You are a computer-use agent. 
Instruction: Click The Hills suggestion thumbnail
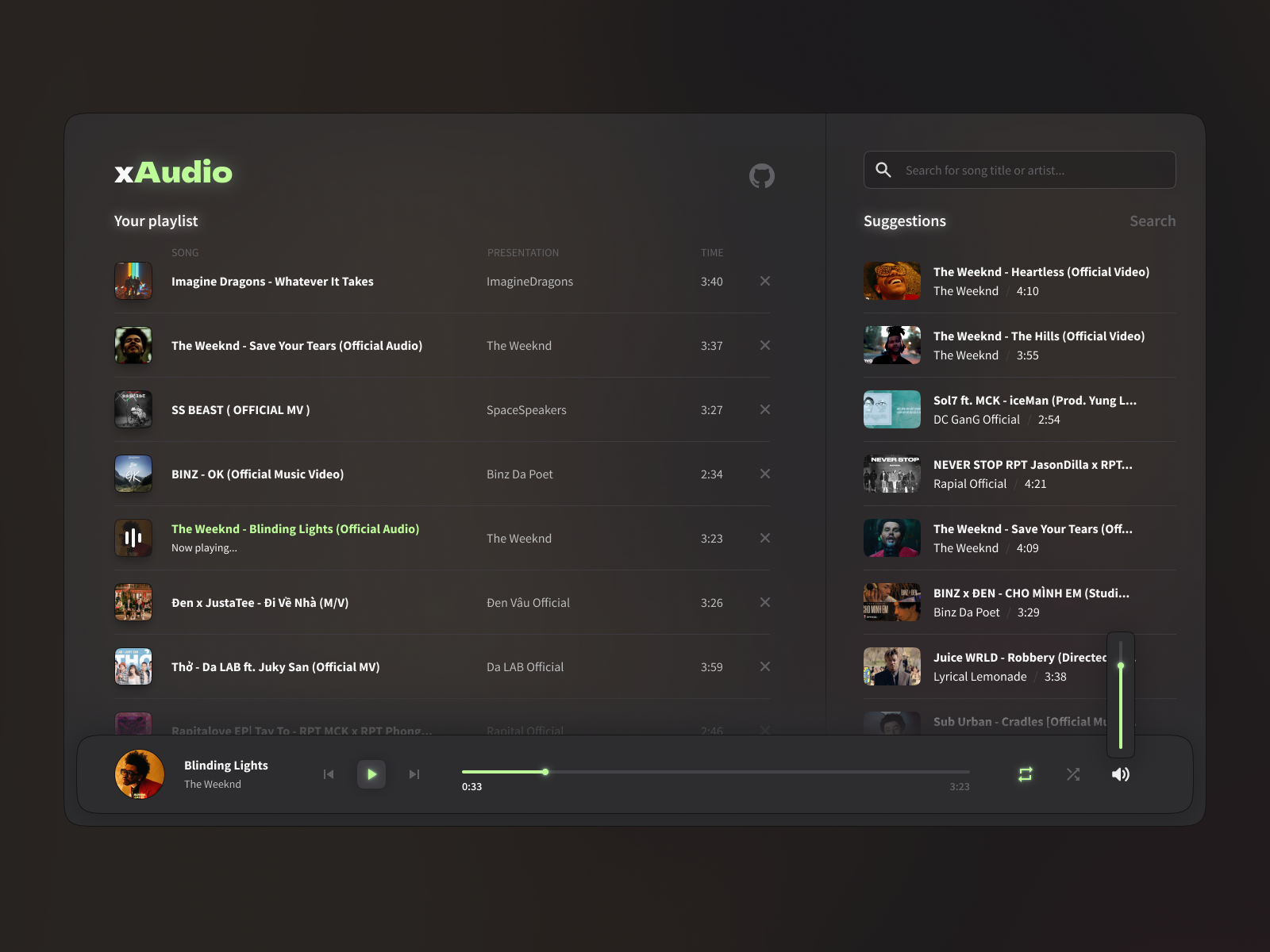point(891,345)
